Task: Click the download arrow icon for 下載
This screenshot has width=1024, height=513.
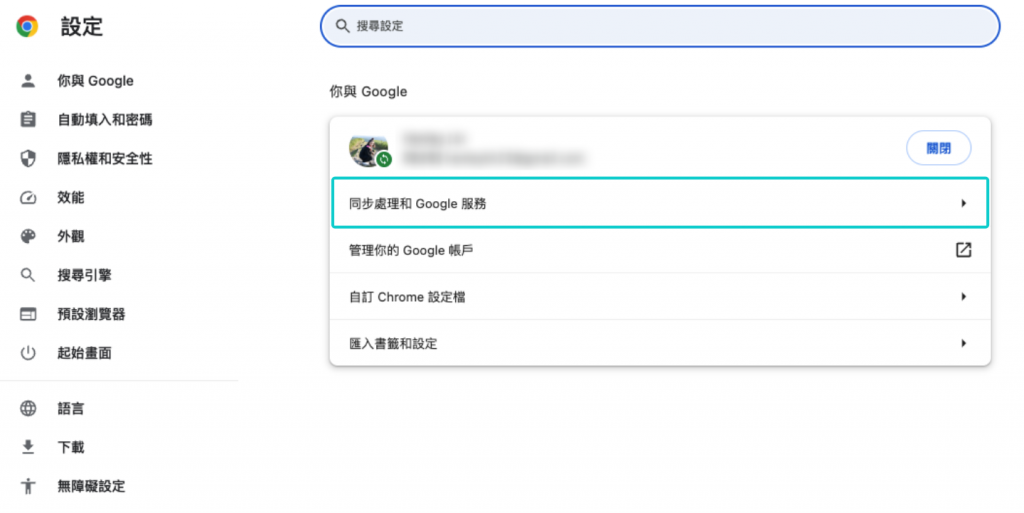Action: pos(28,447)
